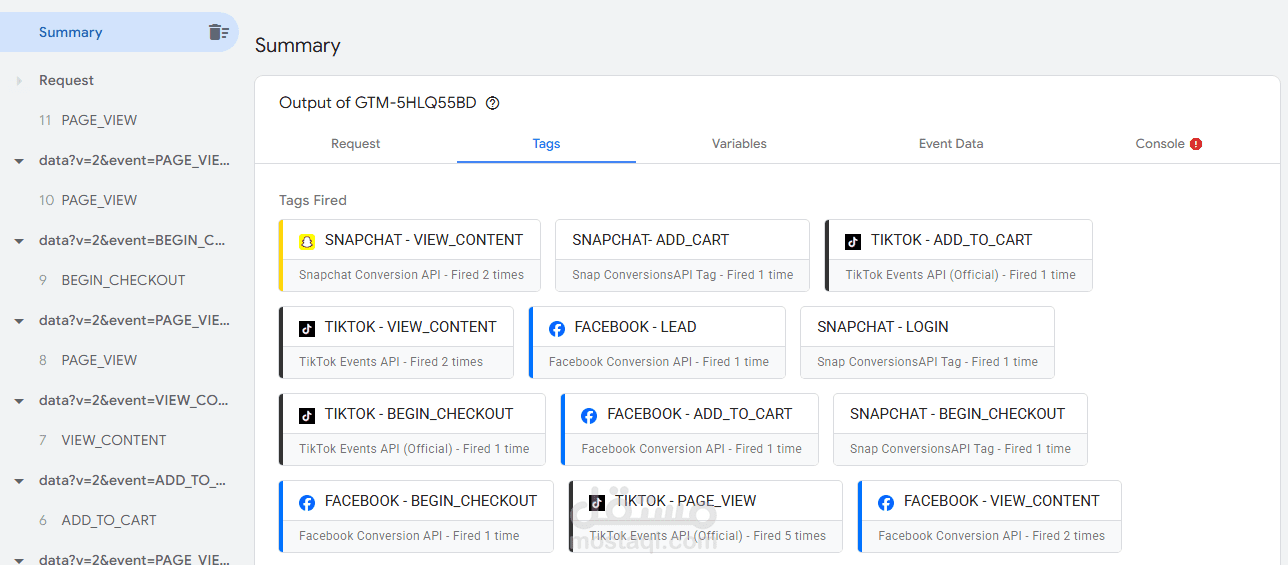Open the Event Data tab

click(950, 144)
